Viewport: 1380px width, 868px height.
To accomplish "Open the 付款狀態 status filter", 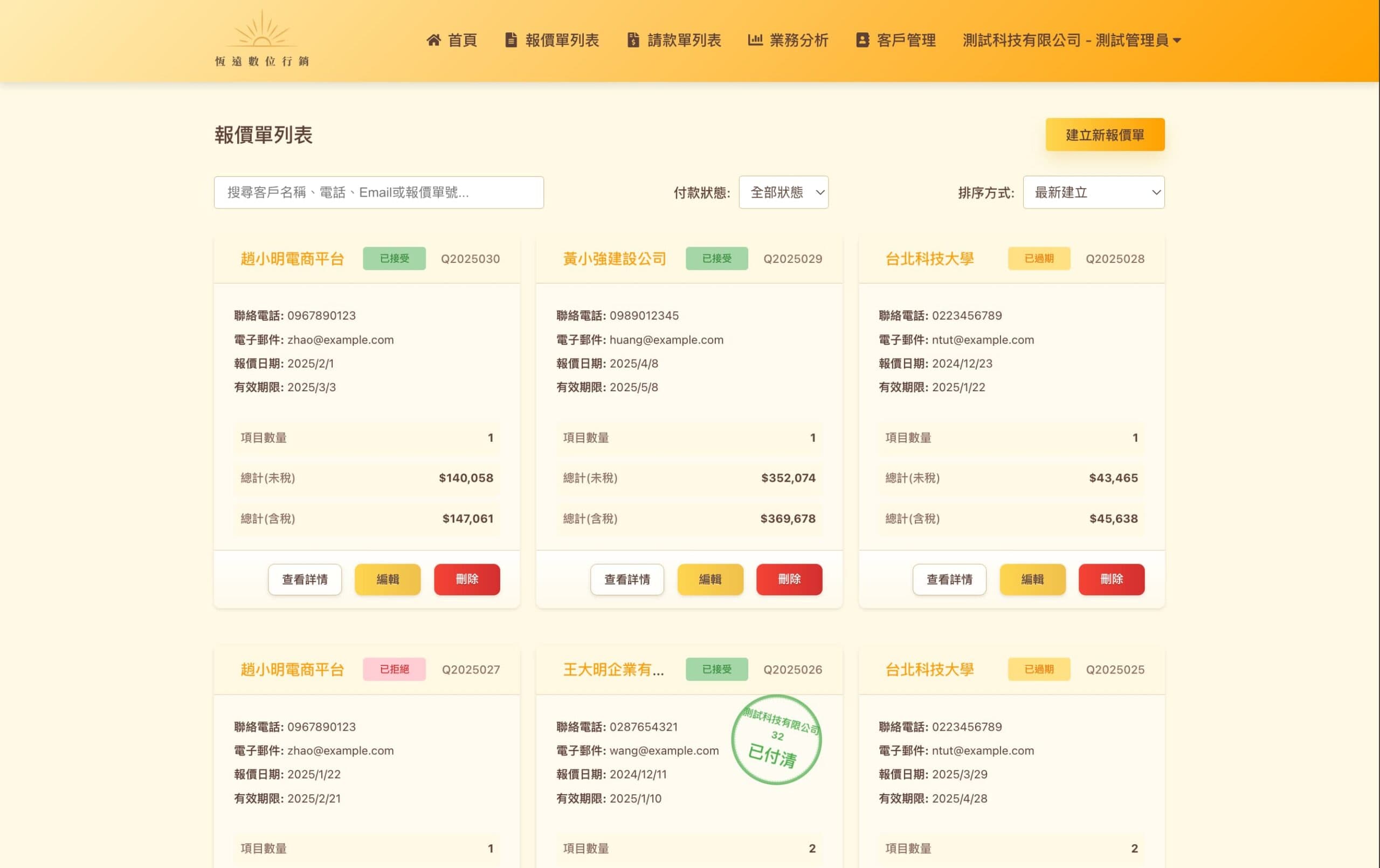I will 783,192.
